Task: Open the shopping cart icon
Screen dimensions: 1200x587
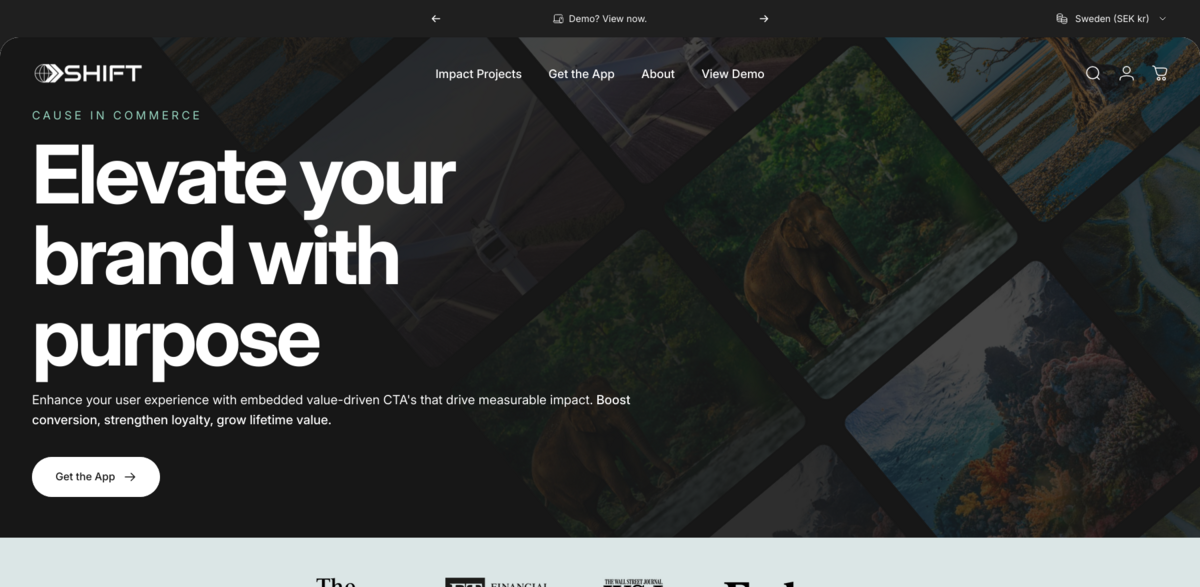Action: [1160, 73]
